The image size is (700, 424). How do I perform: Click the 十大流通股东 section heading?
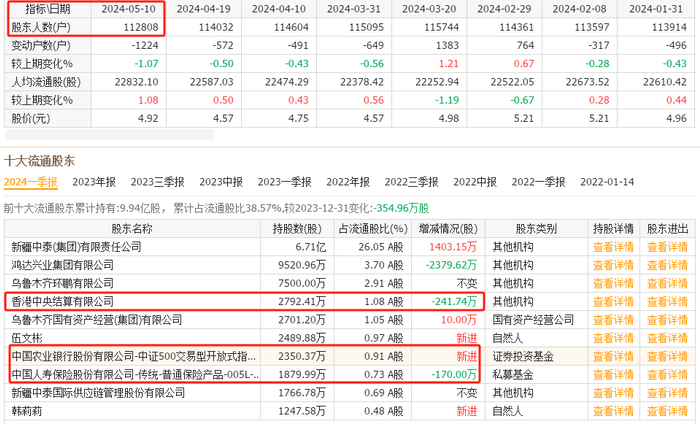coord(39,161)
